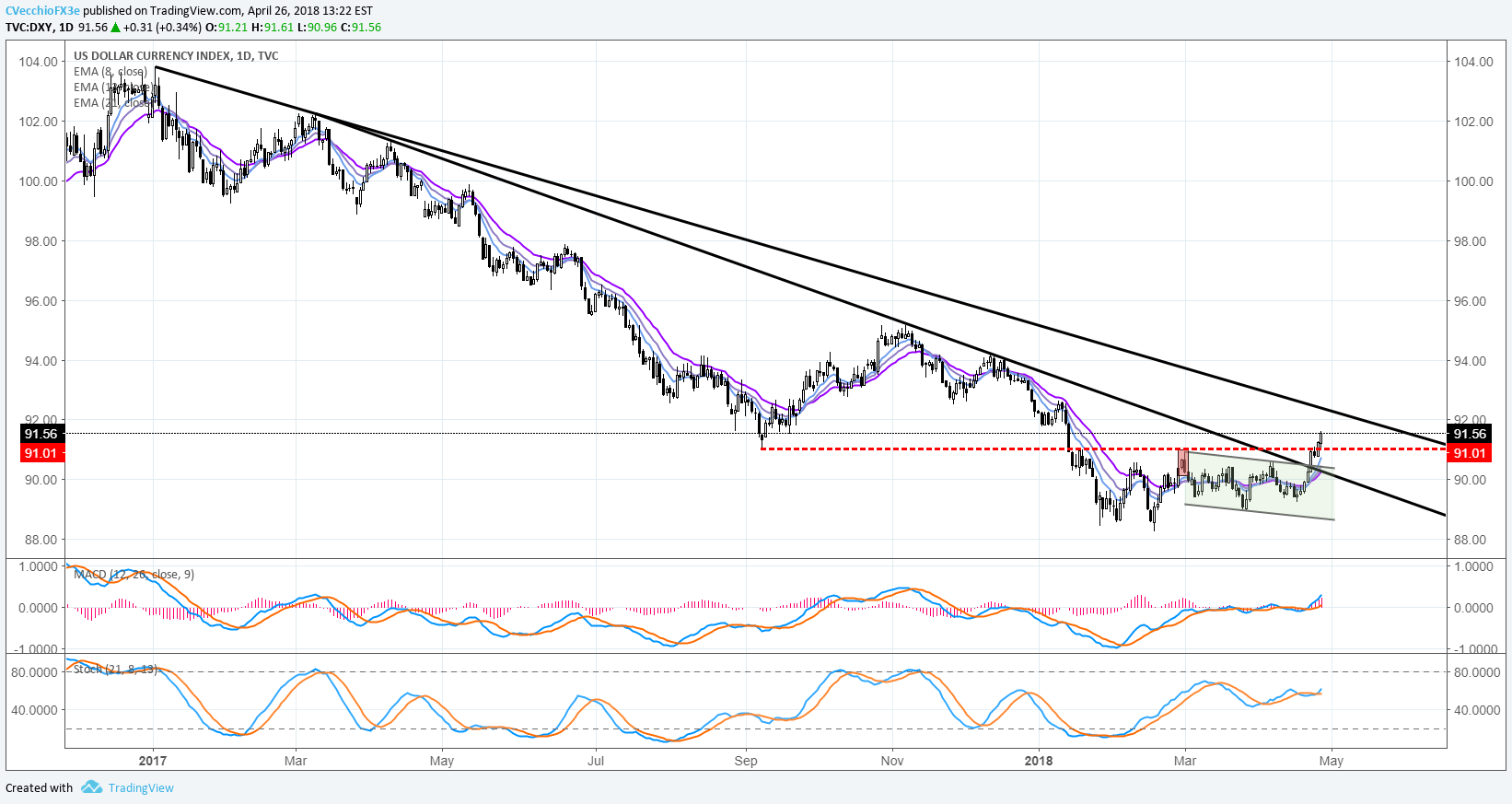This screenshot has width=1512, height=804.
Task: Open the TradingView link in footer
Action: (141, 787)
